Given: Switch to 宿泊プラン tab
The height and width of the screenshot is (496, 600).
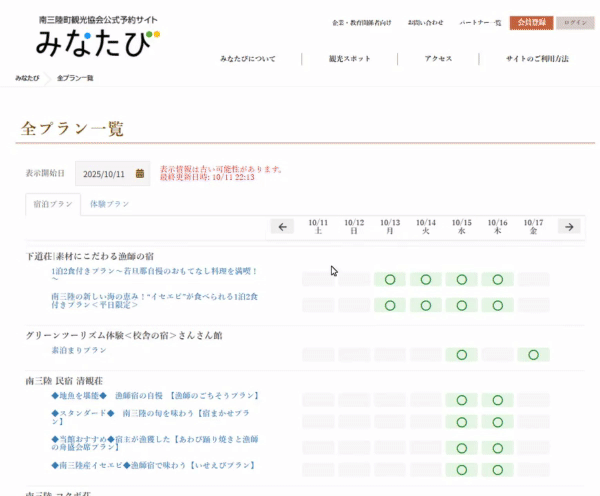Looking at the screenshot, I should tap(53, 204).
